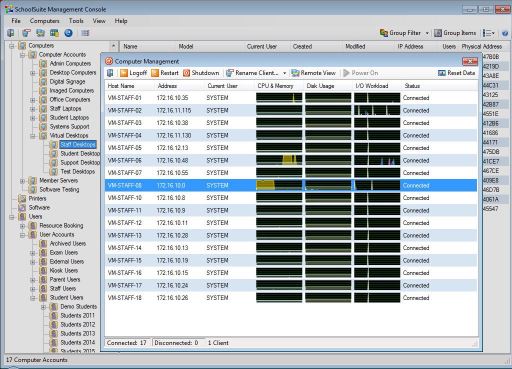Click the CPU graph for VM-STAFF-01

click(279, 98)
